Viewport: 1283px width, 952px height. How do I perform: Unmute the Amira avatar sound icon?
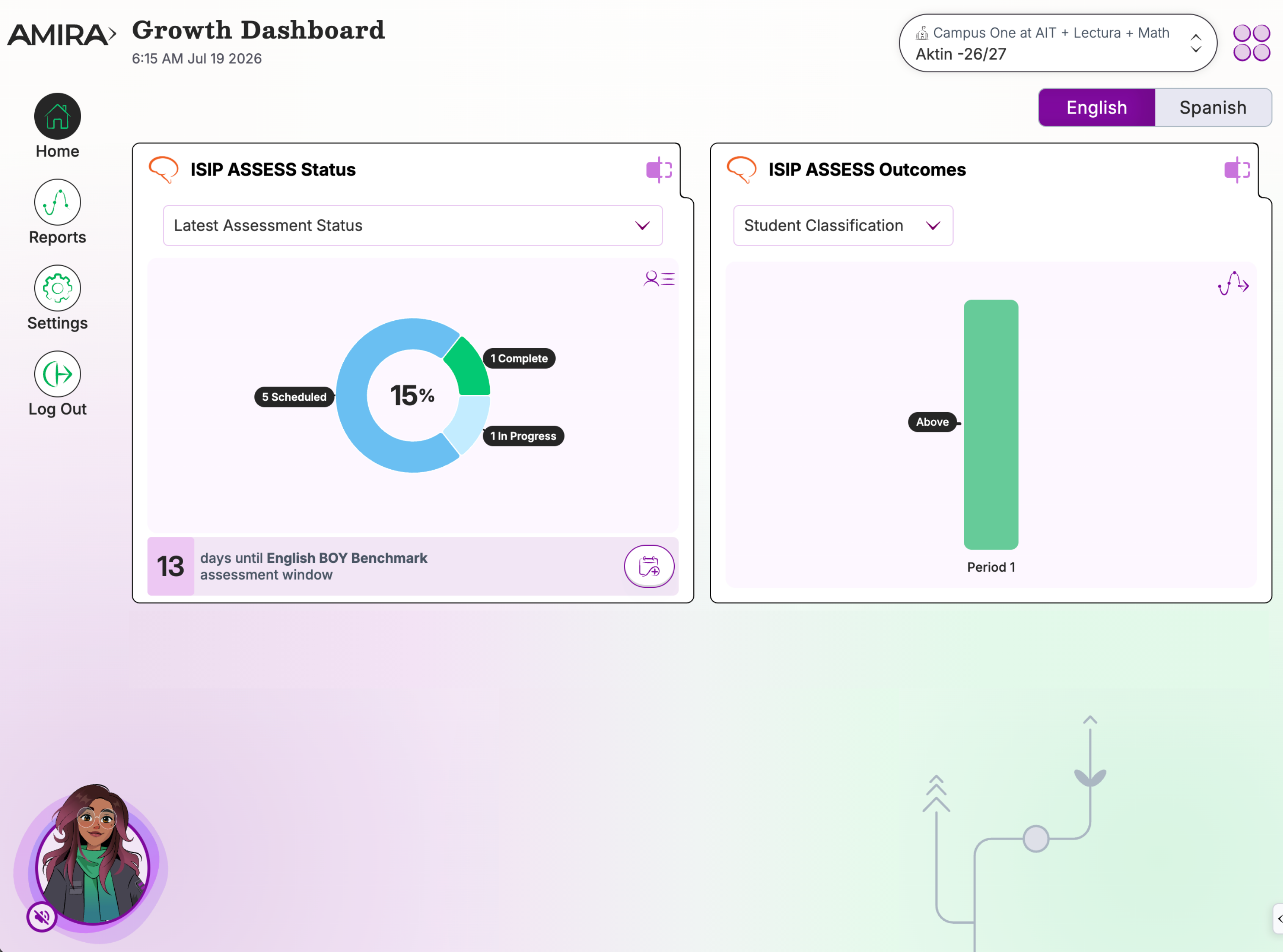(x=41, y=916)
